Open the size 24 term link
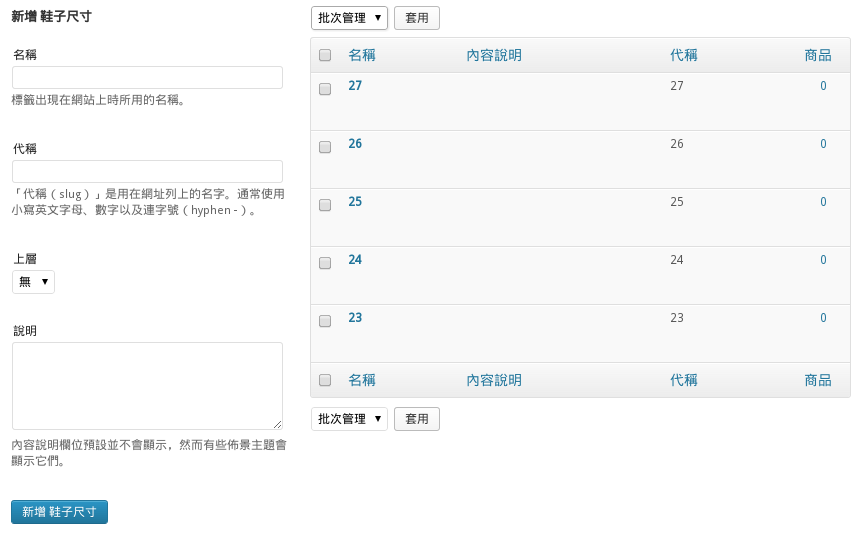 click(x=355, y=260)
